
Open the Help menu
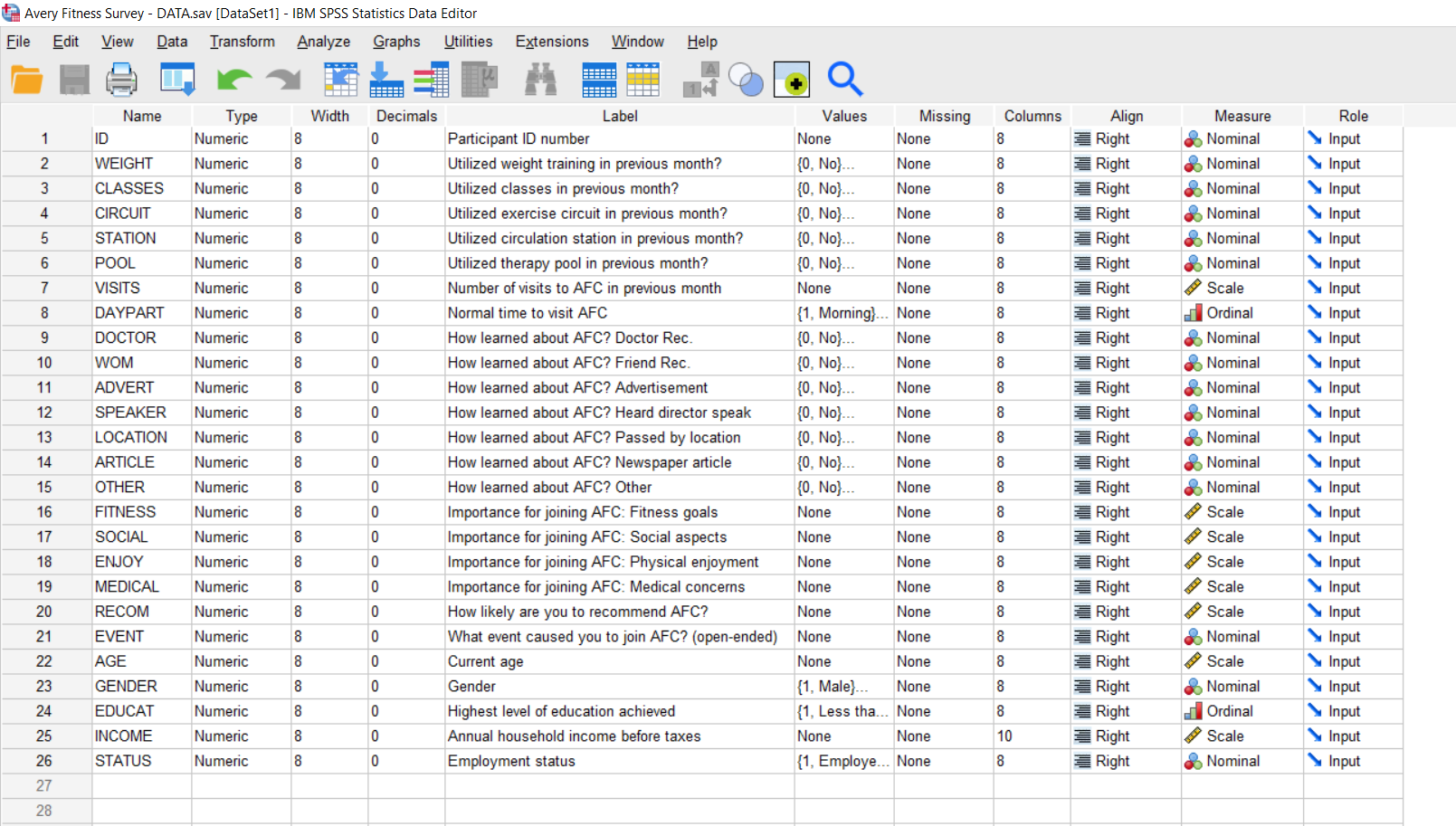702,42
